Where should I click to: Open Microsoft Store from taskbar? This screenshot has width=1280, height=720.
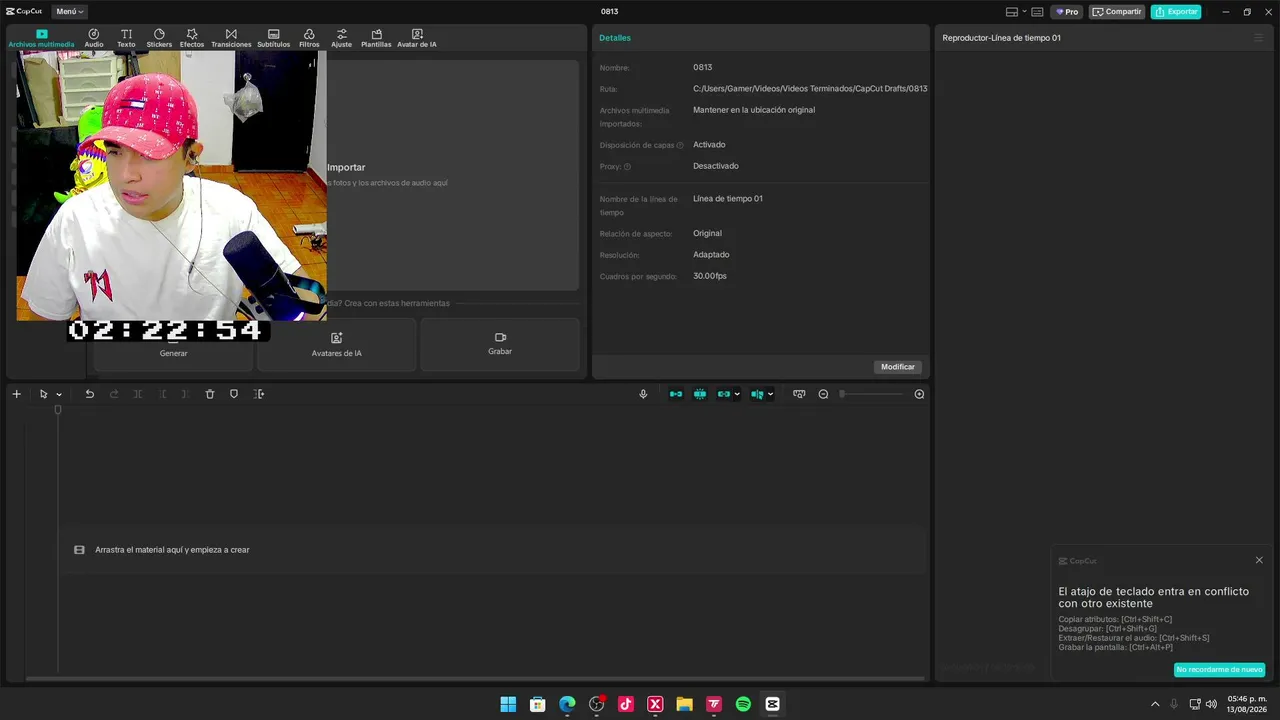pos(537,704)
